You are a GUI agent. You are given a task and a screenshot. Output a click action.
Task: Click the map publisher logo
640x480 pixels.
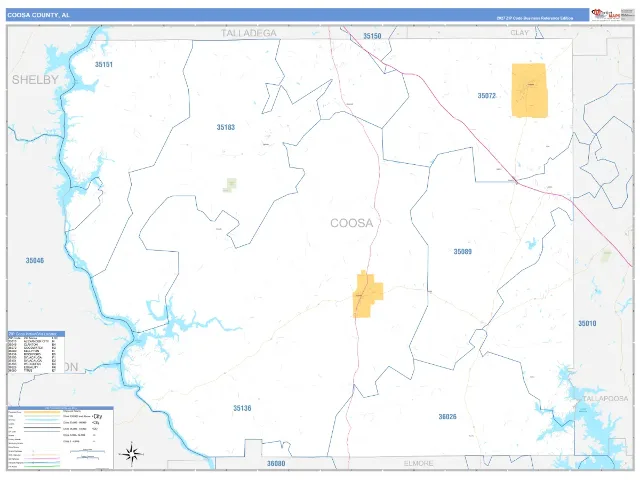[x=606, y=14]
